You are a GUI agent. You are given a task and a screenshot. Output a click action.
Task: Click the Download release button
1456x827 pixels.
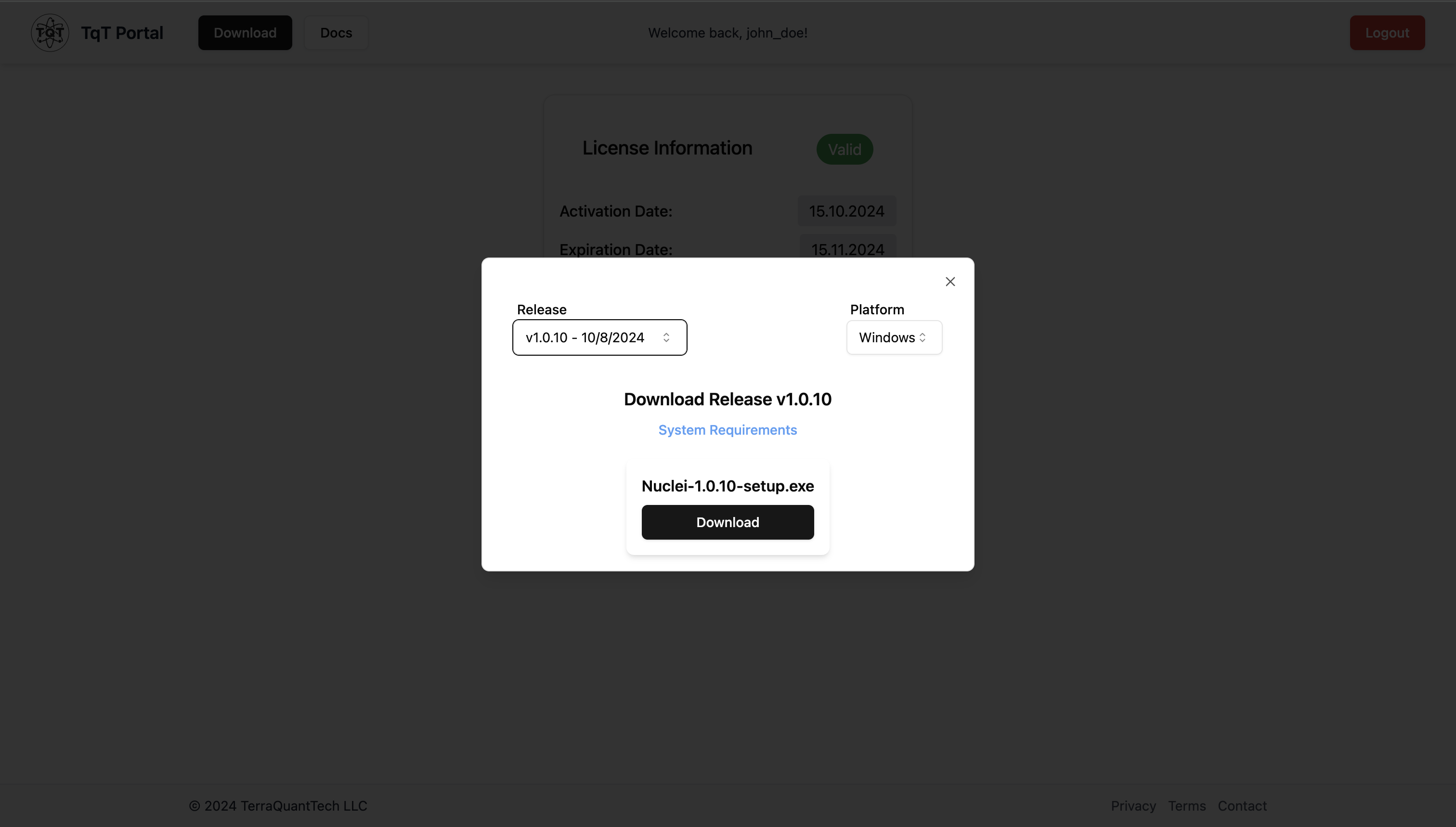(x=727, y=522)
